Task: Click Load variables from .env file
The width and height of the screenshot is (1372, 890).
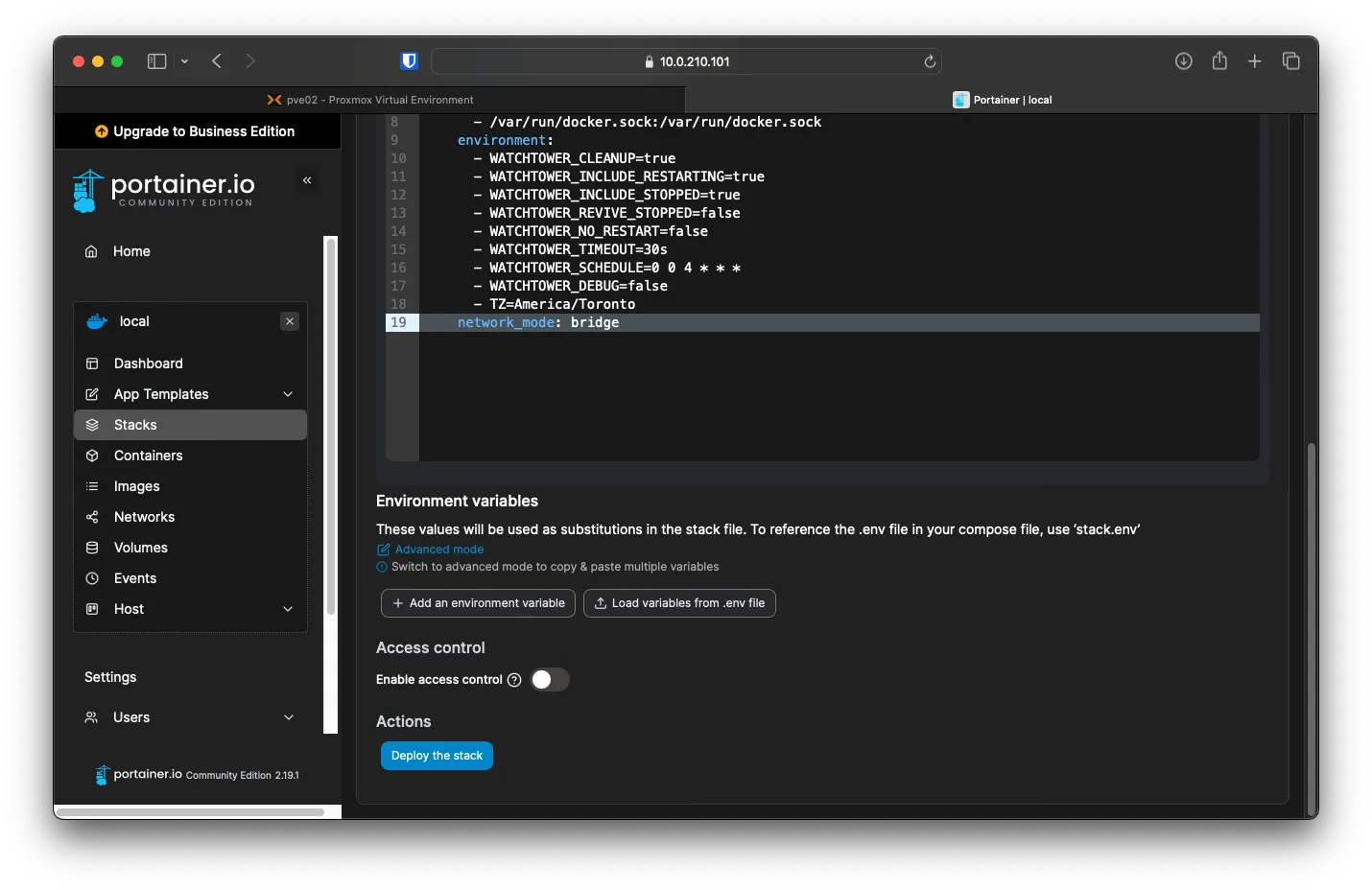Action: click(679, 603)
